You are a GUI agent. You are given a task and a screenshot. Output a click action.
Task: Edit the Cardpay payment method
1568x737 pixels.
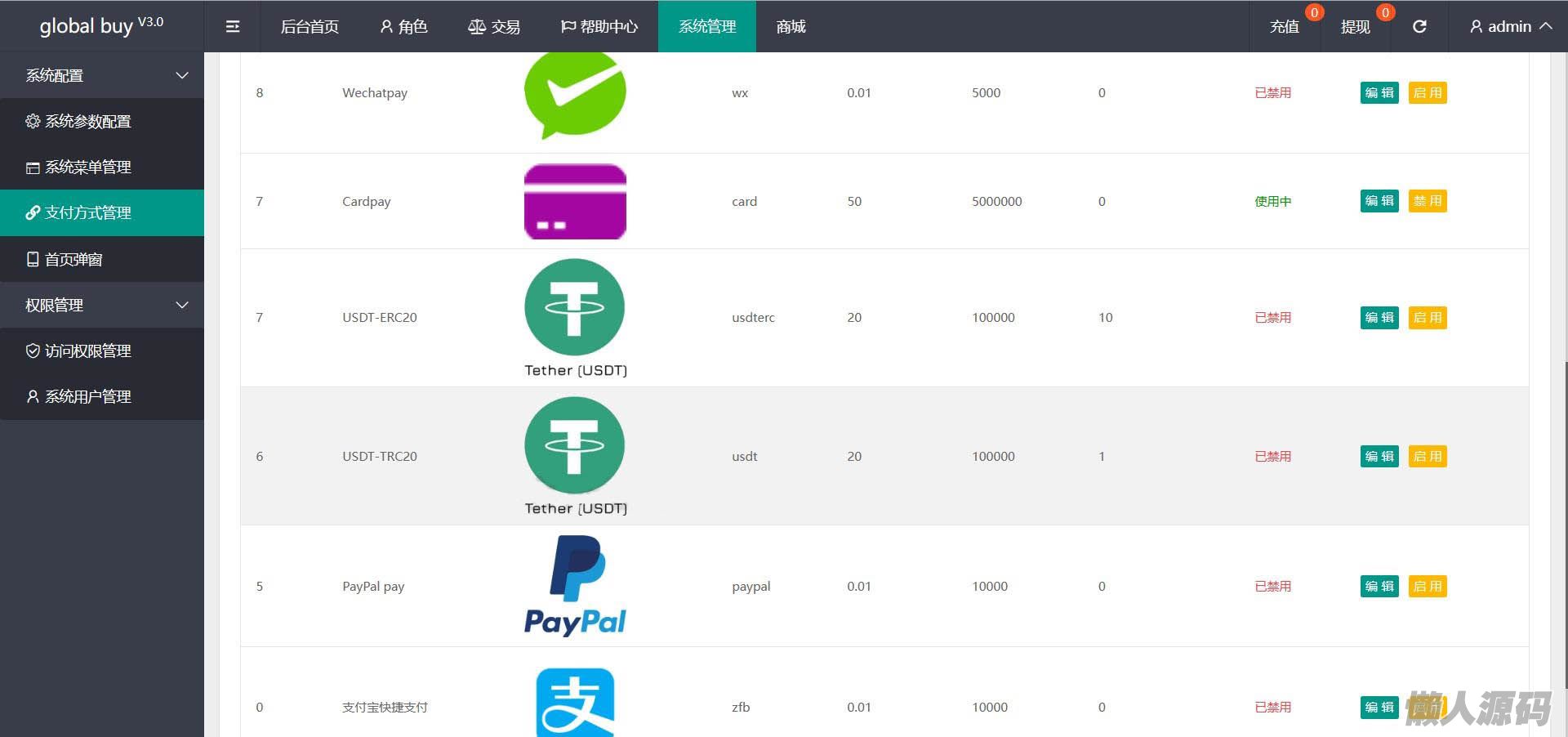click(1379, 201)
